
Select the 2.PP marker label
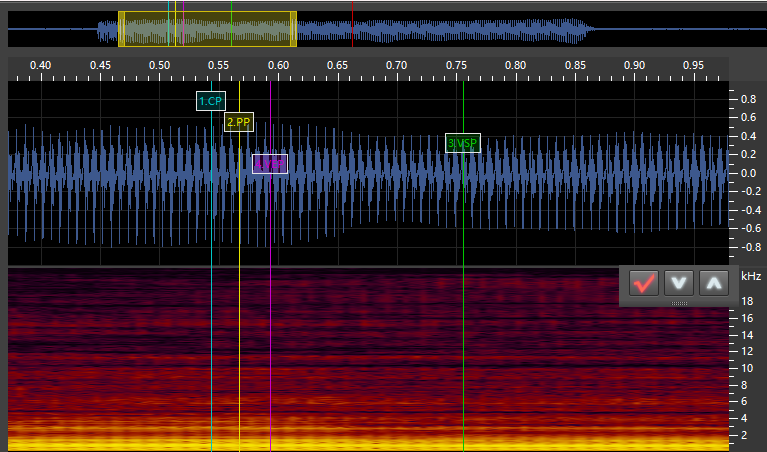point(238,123)
